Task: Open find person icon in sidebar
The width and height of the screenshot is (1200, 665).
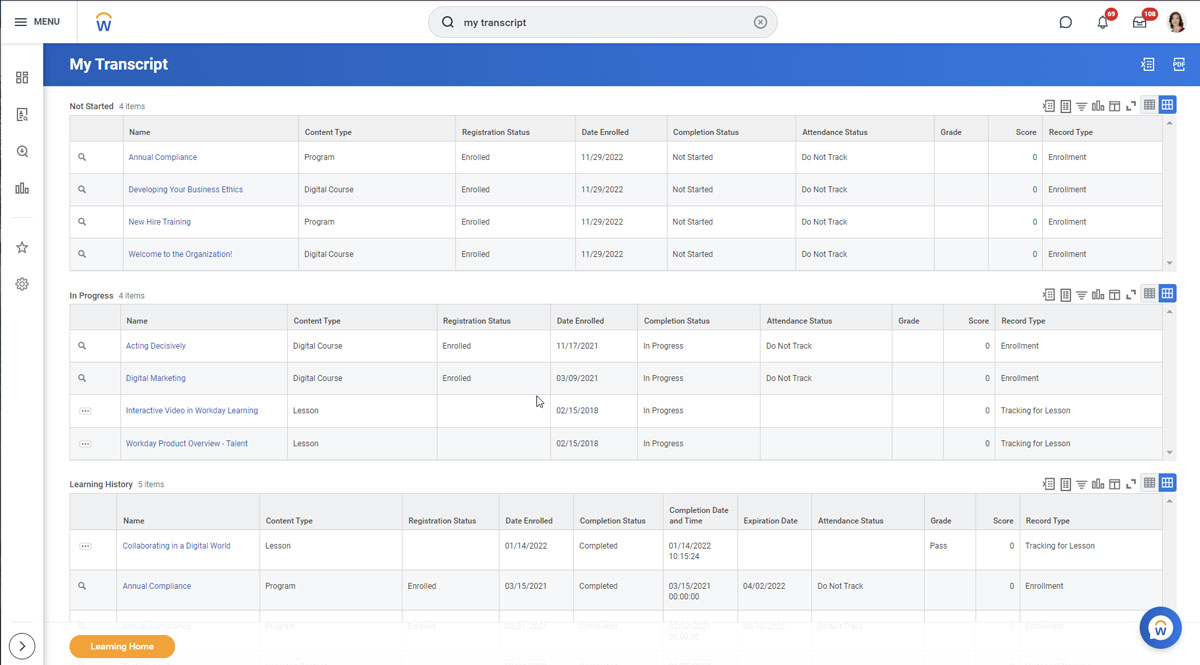Action: [x=22, y=151]
